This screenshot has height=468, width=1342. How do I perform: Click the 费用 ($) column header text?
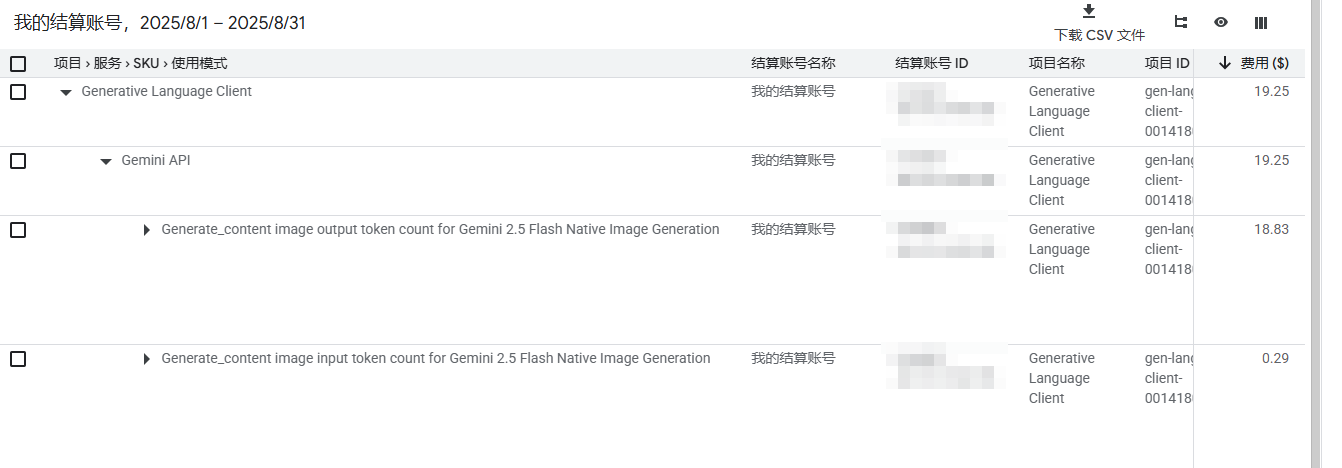point(1265,63)
